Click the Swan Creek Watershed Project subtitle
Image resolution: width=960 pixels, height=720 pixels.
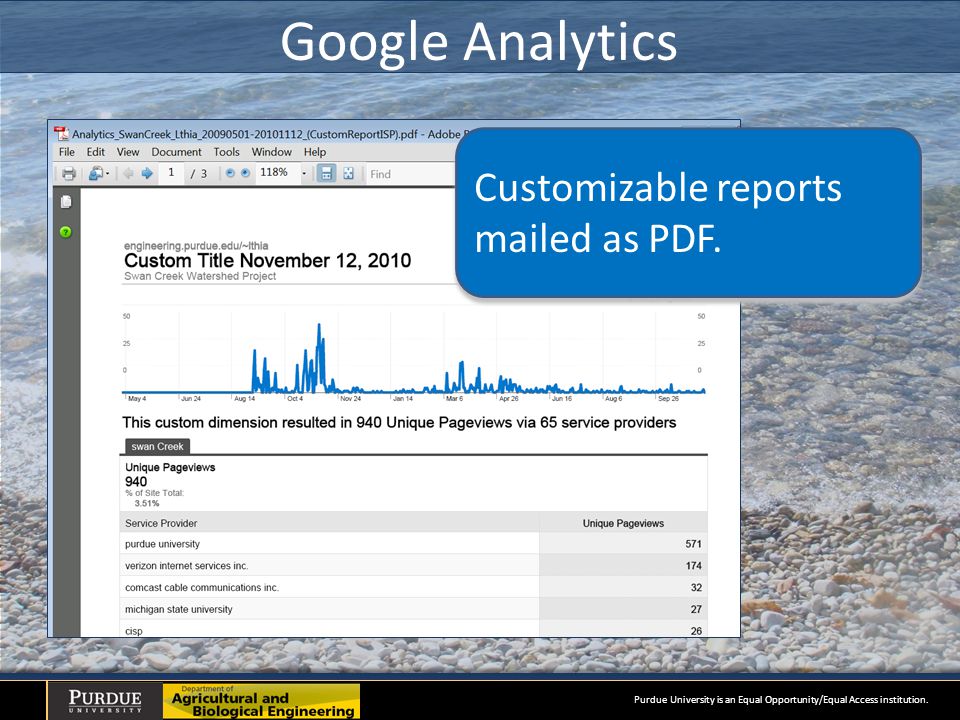coord(200,276)
